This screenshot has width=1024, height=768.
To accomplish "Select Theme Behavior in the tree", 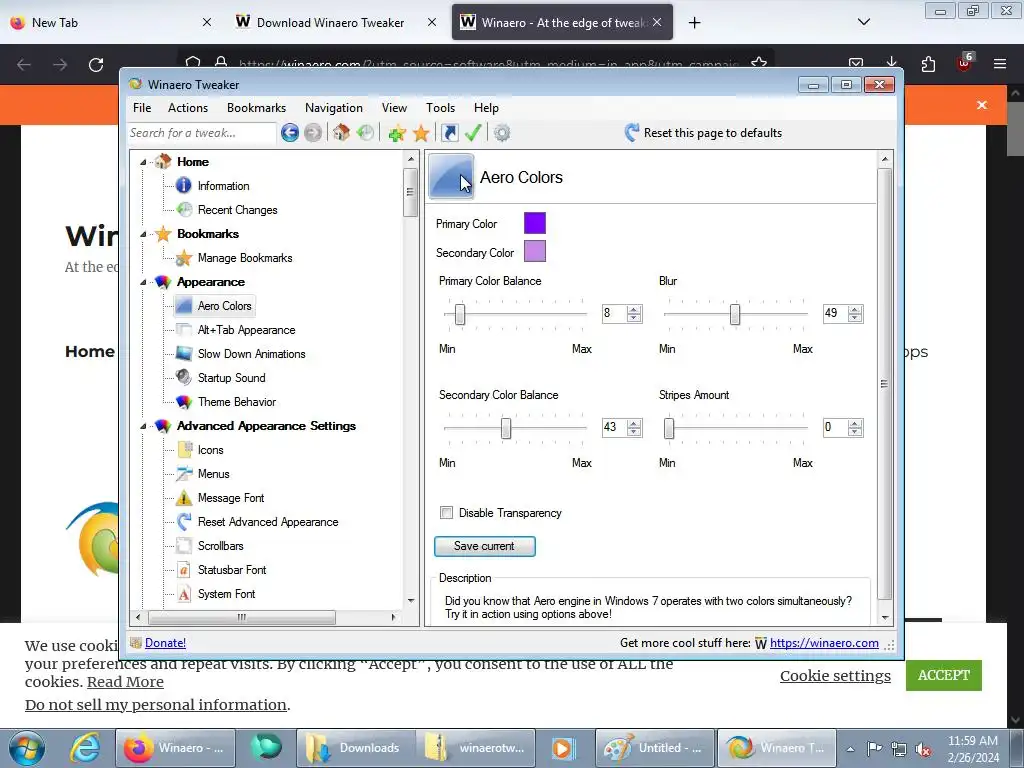I will (x=236, y=402).
